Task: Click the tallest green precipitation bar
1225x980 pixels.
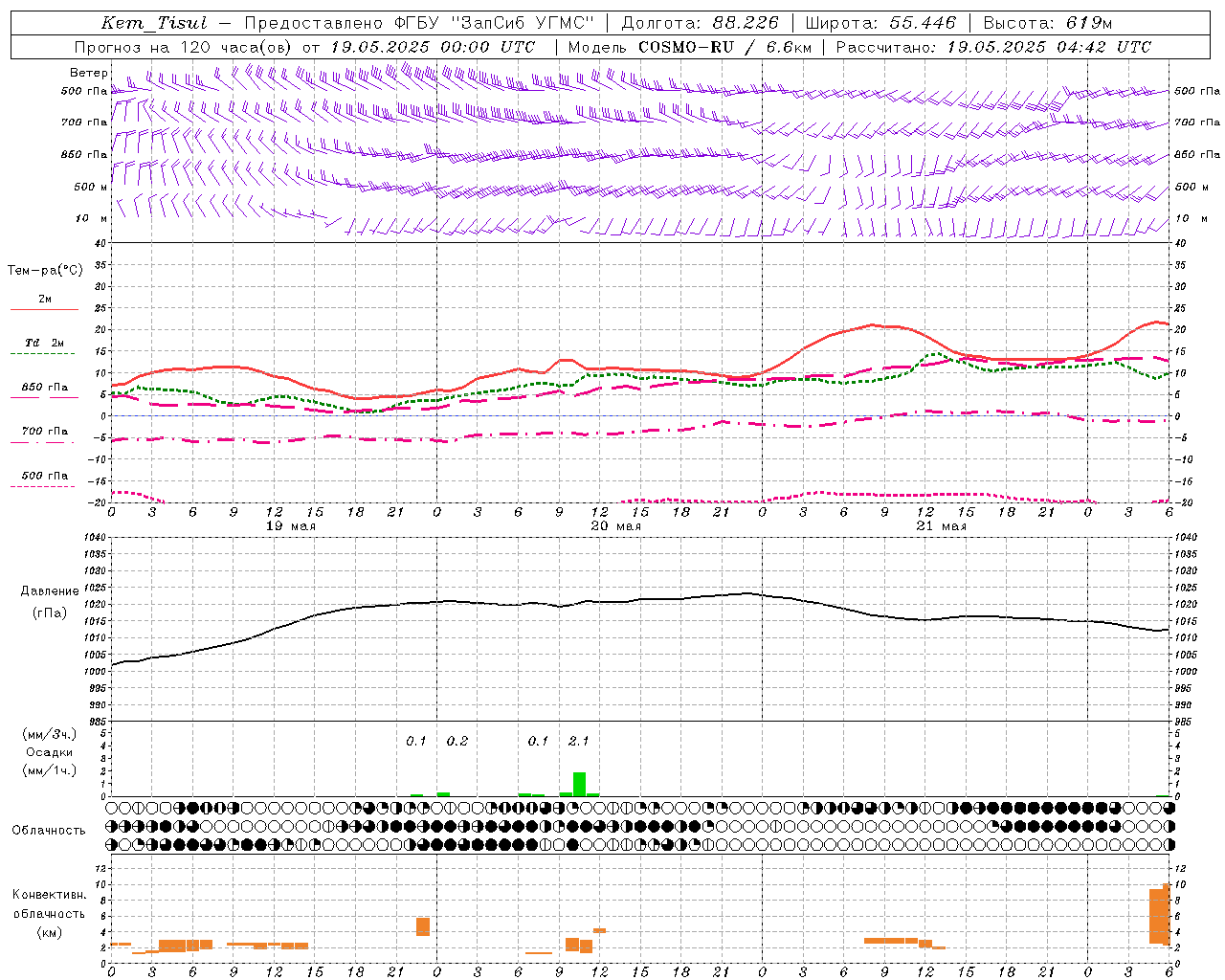Action: tap(579, 784)
